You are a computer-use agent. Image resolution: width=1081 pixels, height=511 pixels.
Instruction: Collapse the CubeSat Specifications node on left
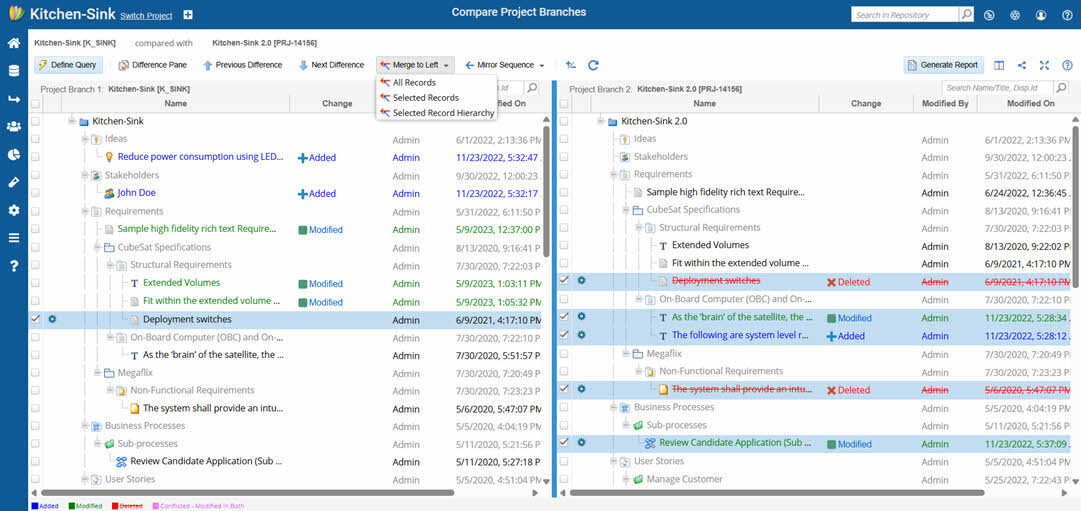98,247
